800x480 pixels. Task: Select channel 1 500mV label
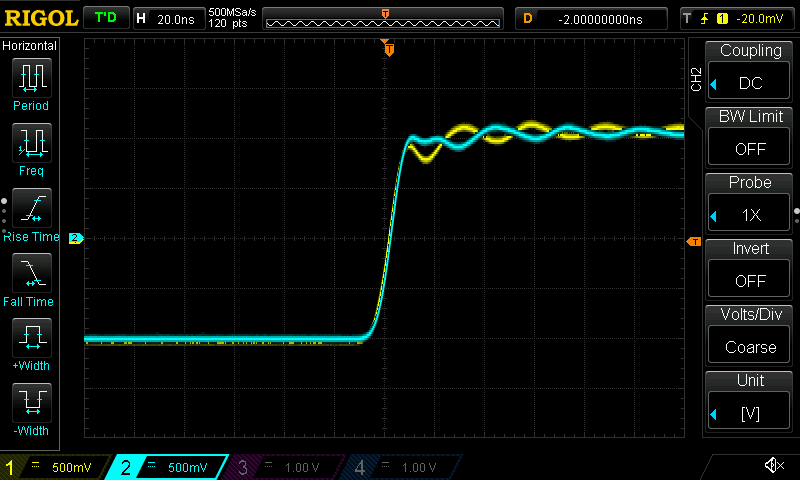pos(55,467)
